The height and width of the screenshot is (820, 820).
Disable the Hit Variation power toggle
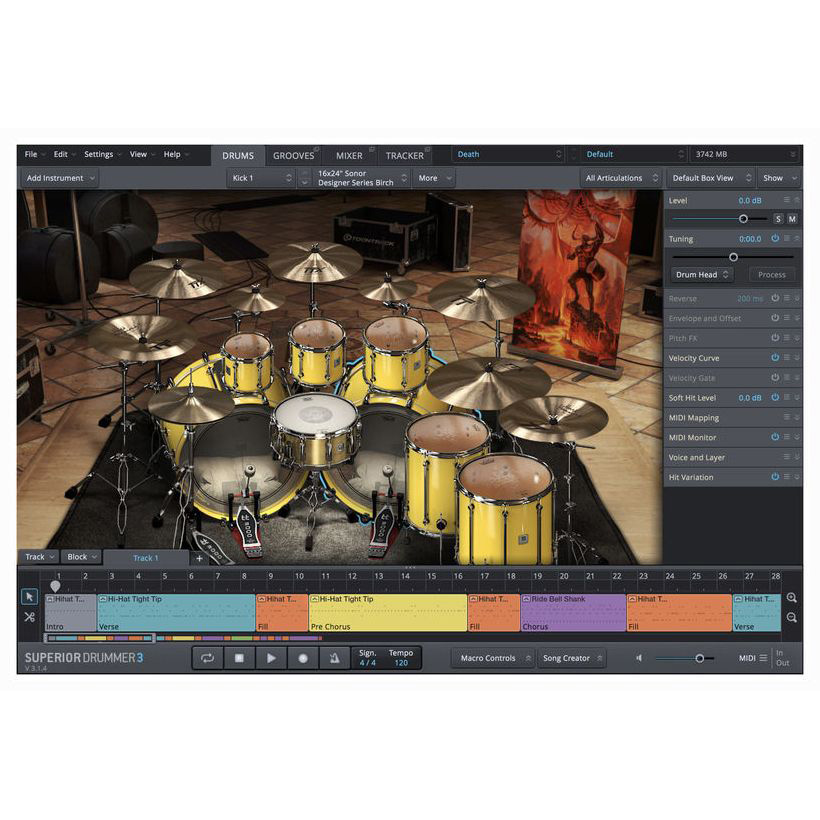(775, 476)
